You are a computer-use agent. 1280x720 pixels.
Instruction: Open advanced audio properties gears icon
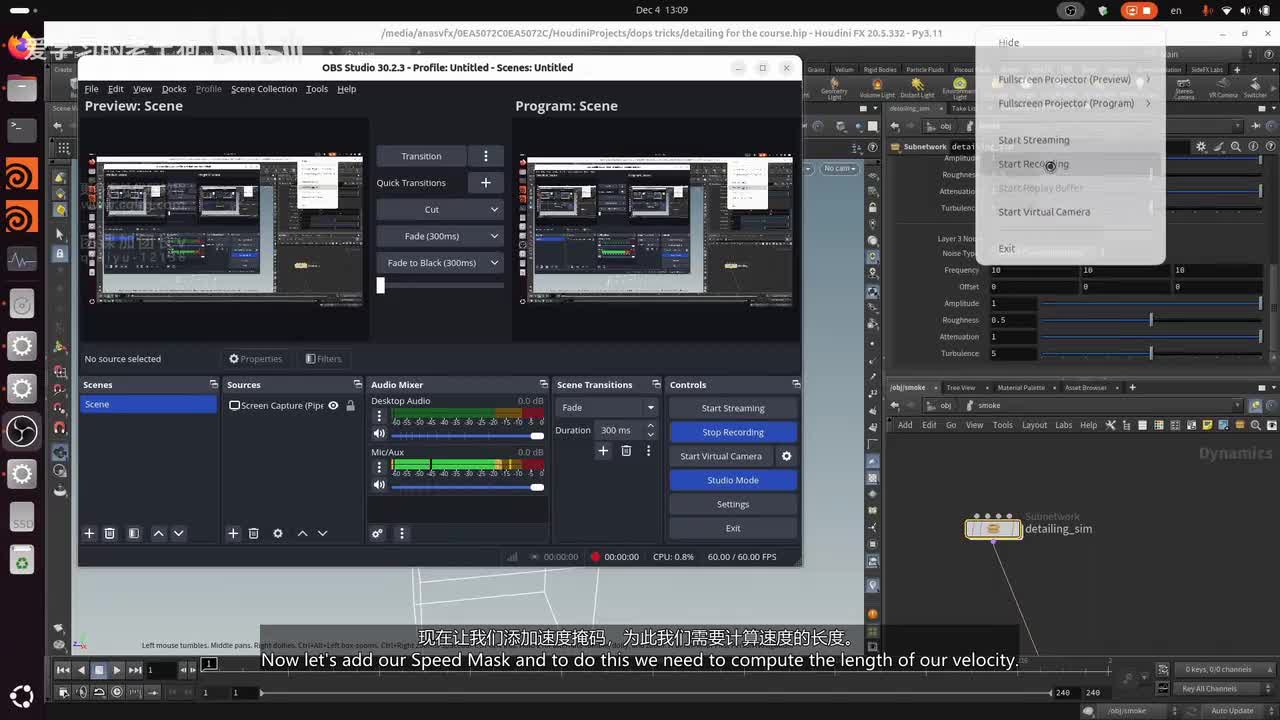(377, 534)
